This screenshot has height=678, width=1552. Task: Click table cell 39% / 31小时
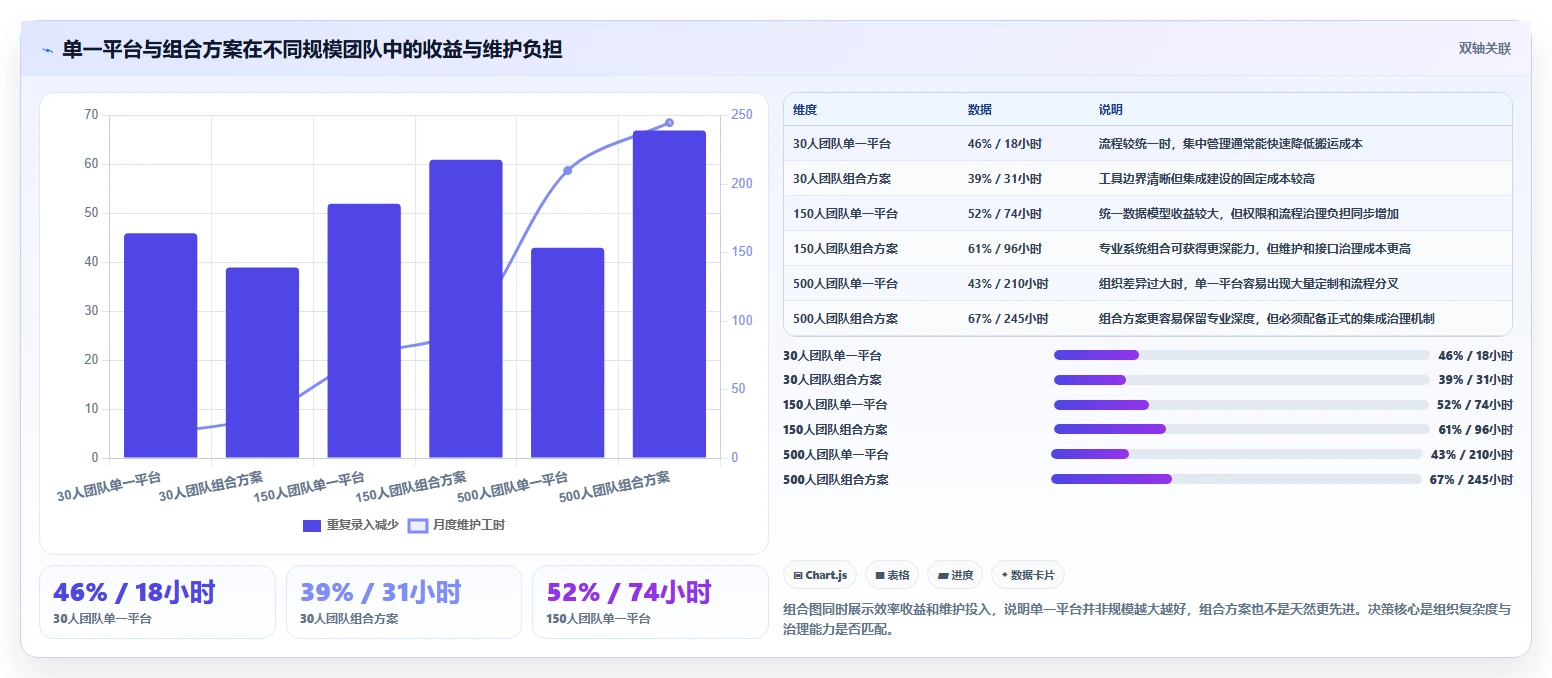coord(1005,179)
